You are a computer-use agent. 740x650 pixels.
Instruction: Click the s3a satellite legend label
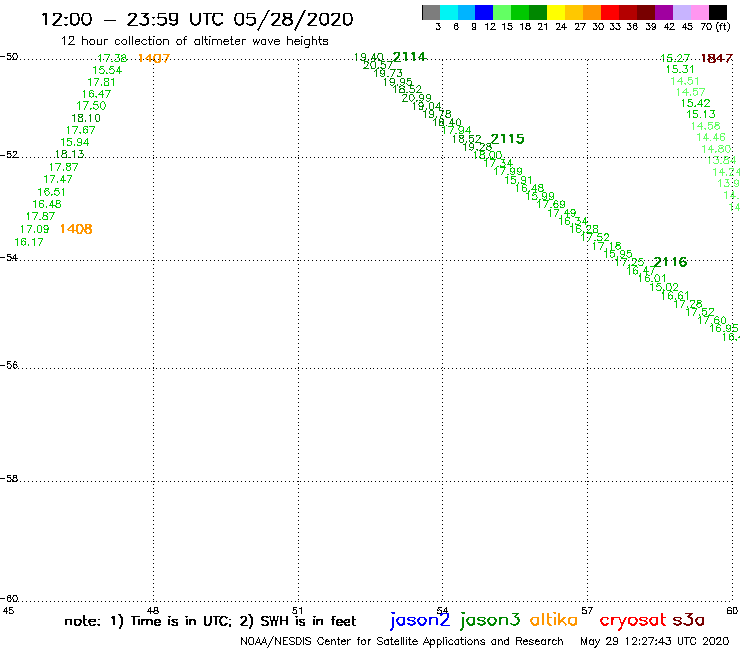coord(688,620)
